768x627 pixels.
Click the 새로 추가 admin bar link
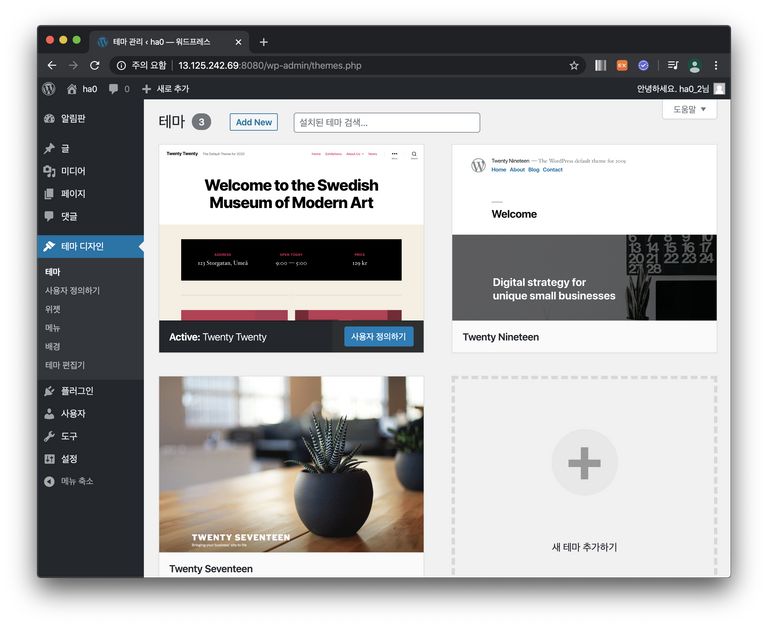(x=173, y=89)
